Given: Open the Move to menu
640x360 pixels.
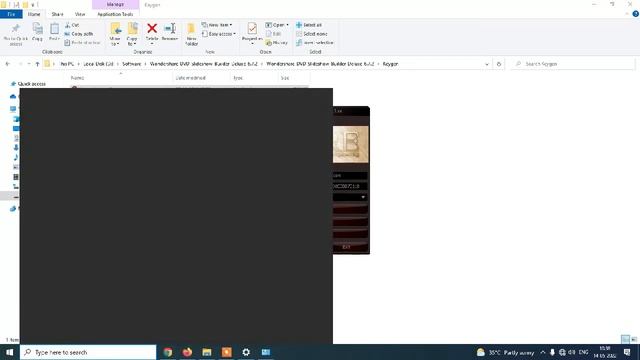Looking at the screenshot, I should (x=115, y=34).
